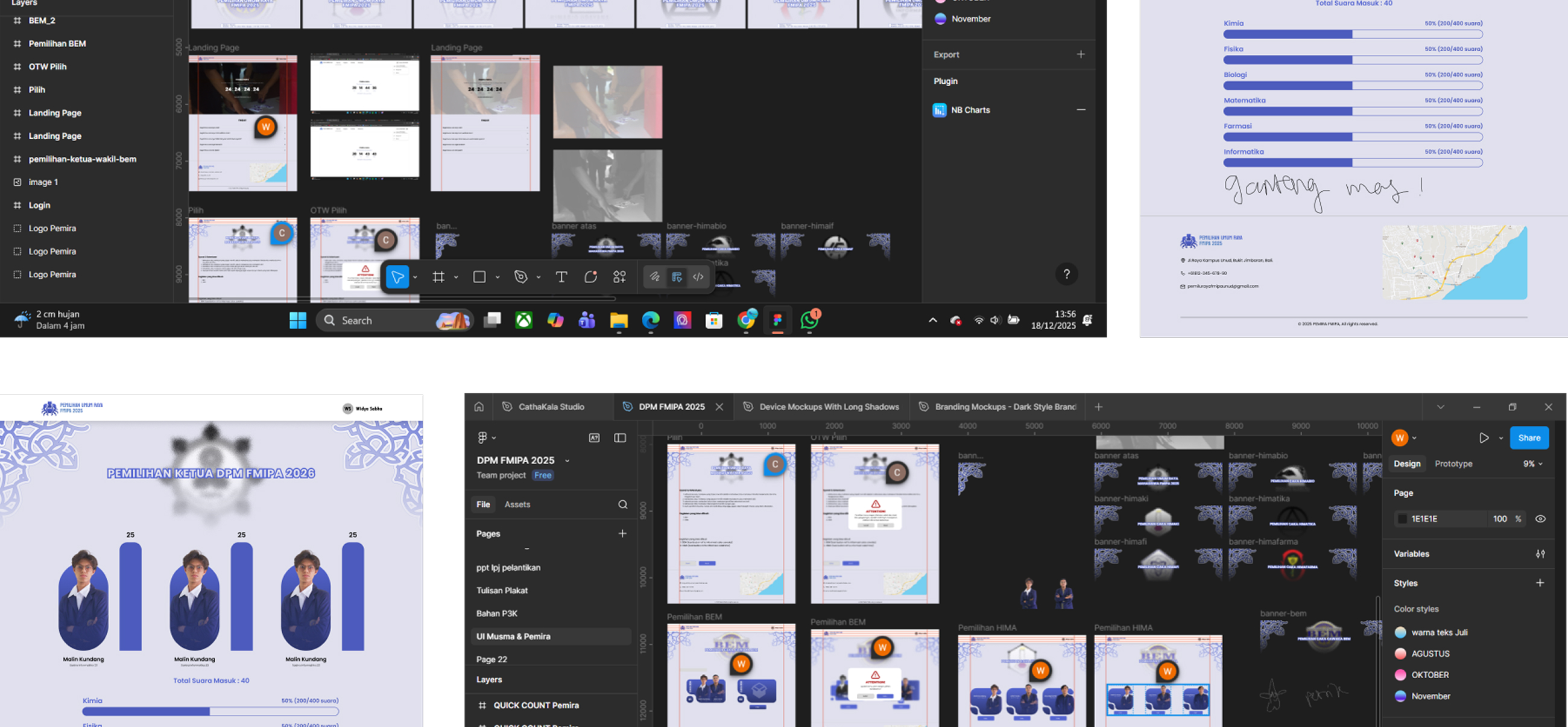Open Figma main menu dropdown
Image resolution: width=1568 pixels, height=727 pixels.
coord(485,438)
